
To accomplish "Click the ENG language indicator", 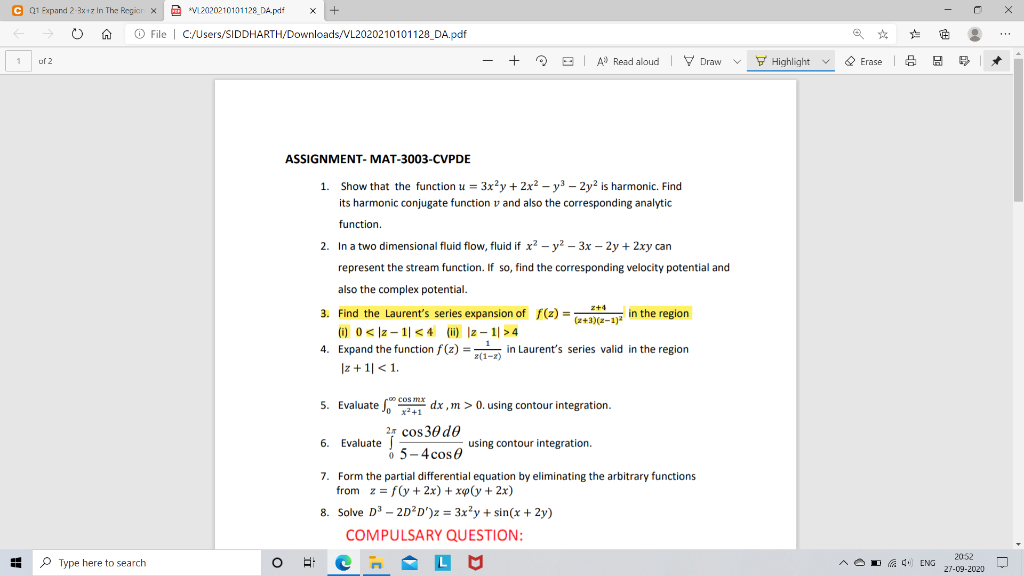I will [927, 562].
